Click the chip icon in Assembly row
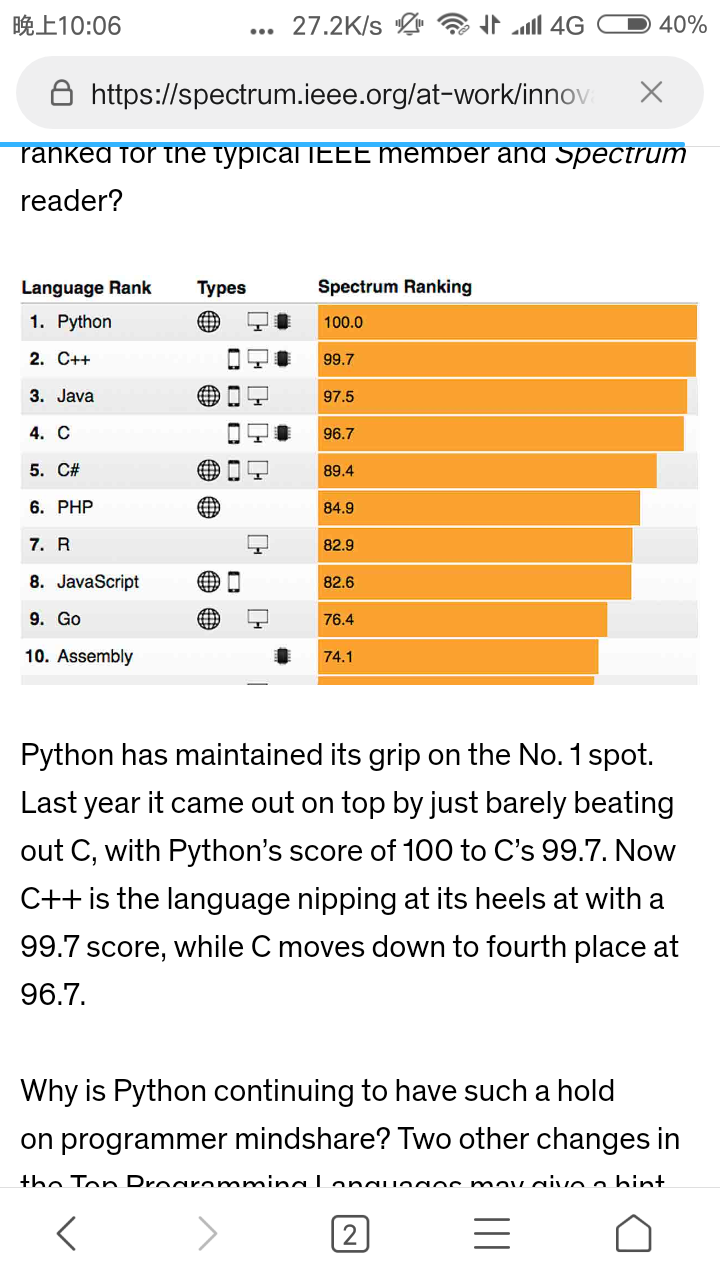Screen dimensions: 720x1280 [x=282, y=657]
